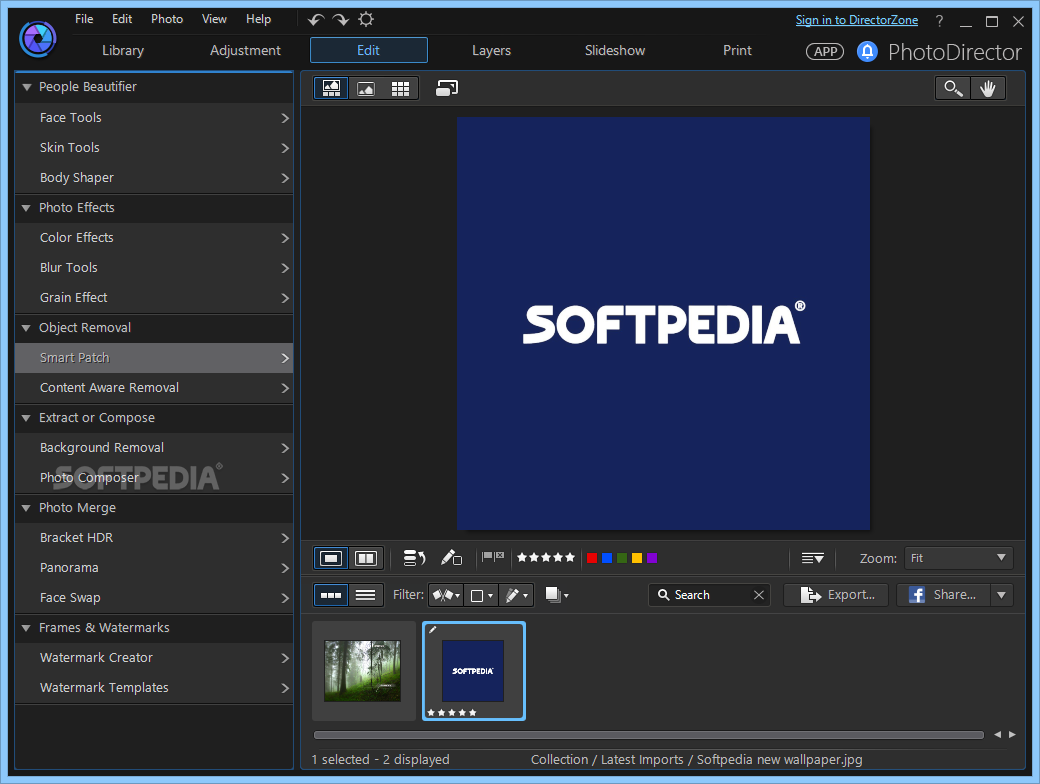The width and height of the screenshot is (1040, 784).
Task: Open the Bracket HDR tool
Action: point(154,538)
